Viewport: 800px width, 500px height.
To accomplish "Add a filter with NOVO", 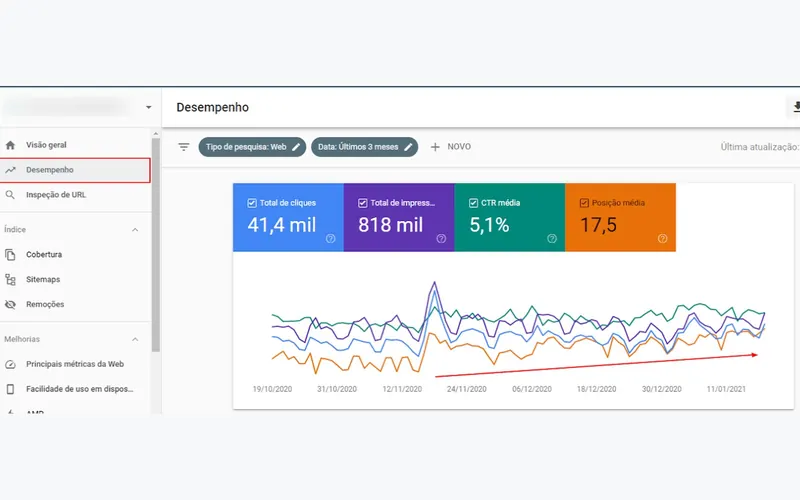I will (x=451, y=147).
